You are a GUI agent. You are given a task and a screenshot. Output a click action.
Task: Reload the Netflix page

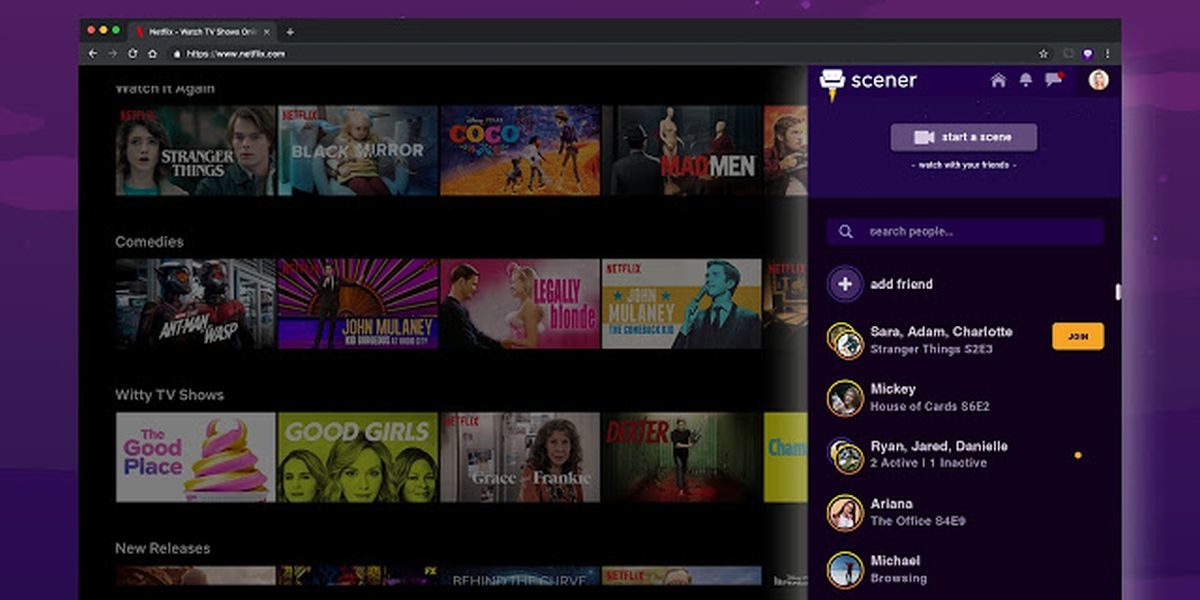(x=133, y=54)
